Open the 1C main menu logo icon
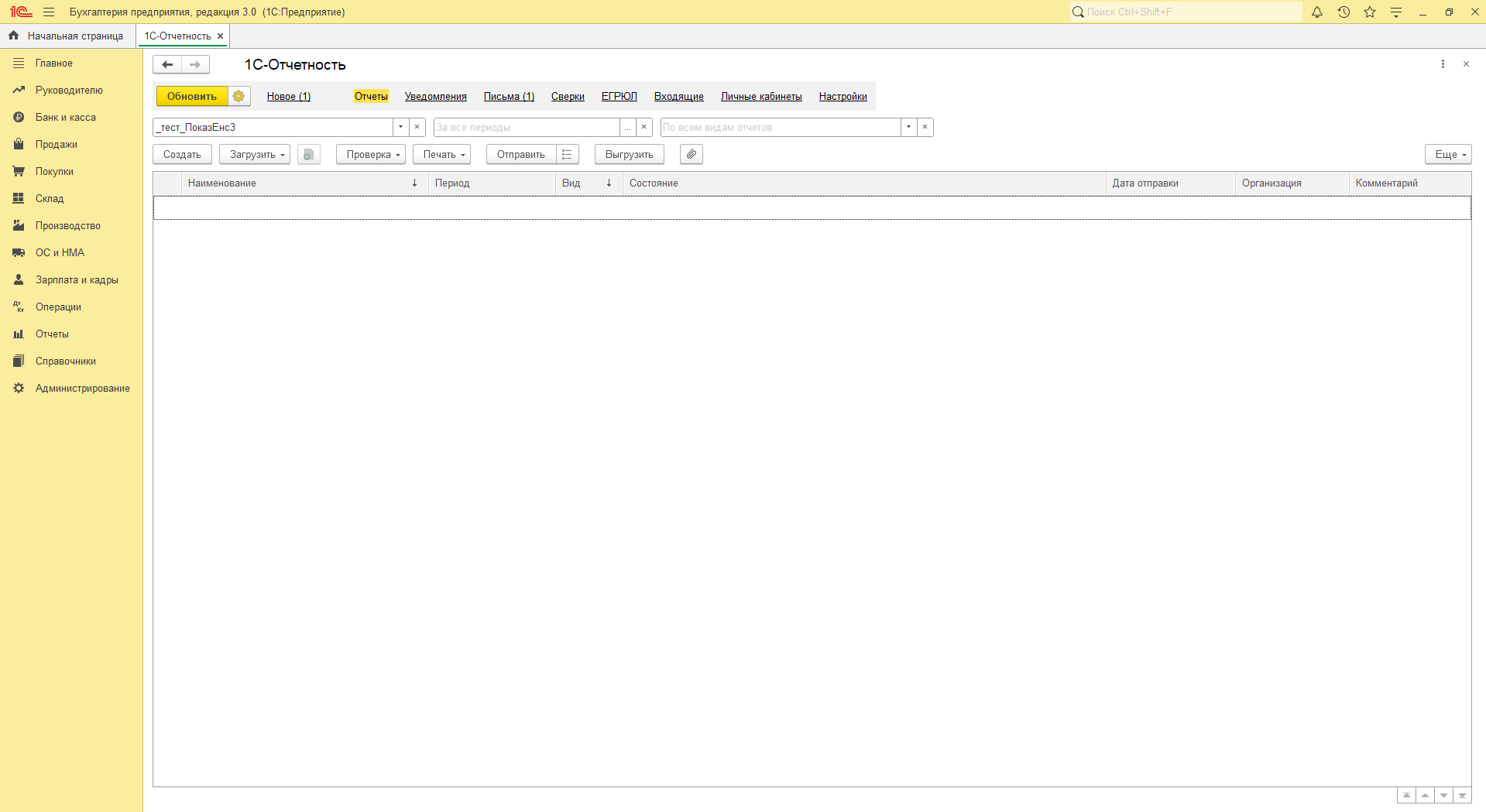The image size is (1486, 812). (x=21, y=12)
